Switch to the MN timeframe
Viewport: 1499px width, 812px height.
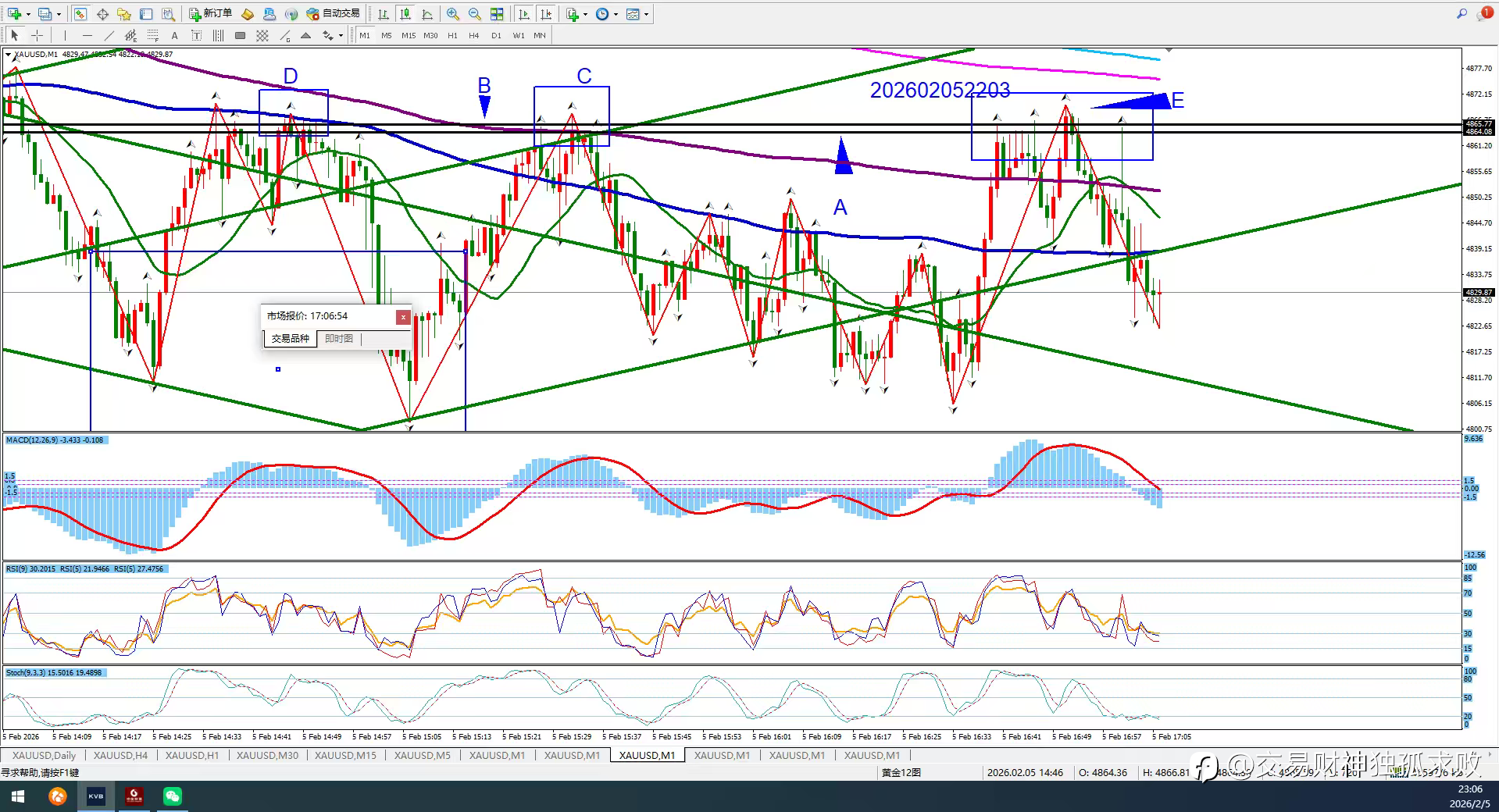tap(540, 35)
